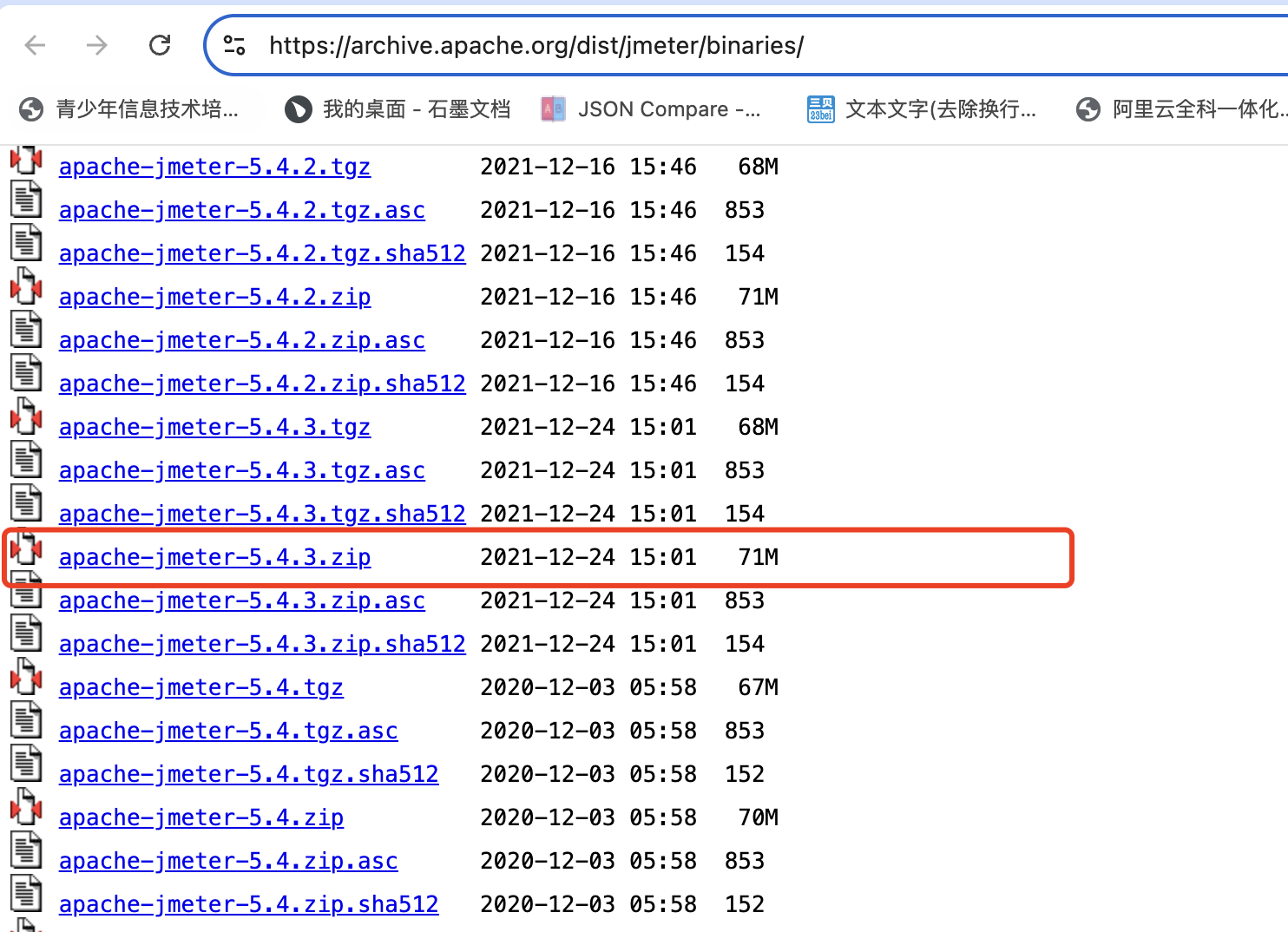Reload the page with the refresh icon
The height and width of the screenshot is (932, 1288).
160,45
